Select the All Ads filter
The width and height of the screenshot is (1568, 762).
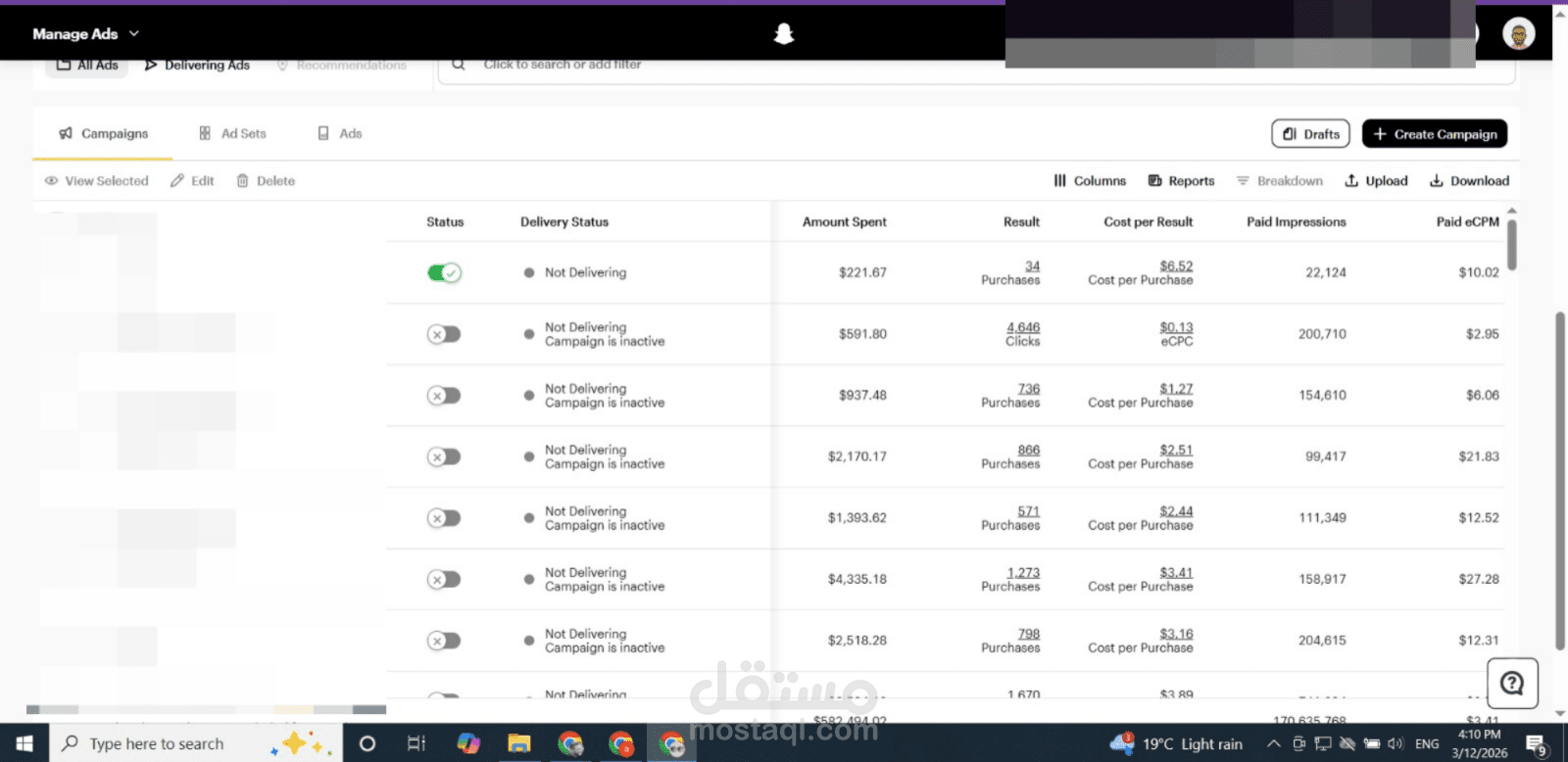87,66
